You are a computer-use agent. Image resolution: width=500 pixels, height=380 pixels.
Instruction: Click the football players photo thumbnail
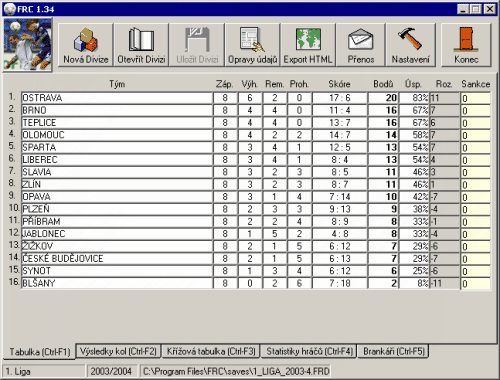[x=28, y=45]
